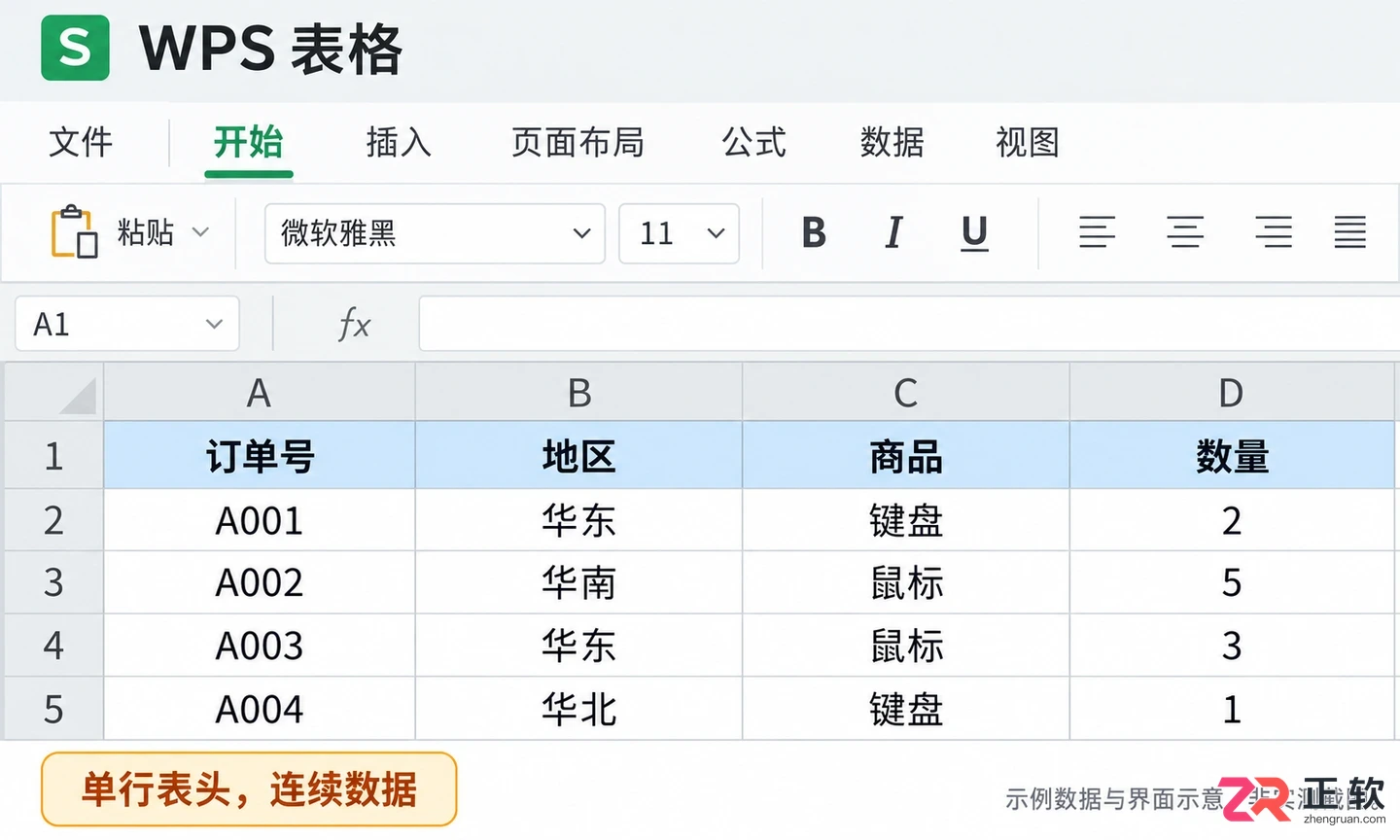Click the 订单号 header cell
Image resolution: width=1400 pixels, height=840 pixels.
(x=260, y=456)
